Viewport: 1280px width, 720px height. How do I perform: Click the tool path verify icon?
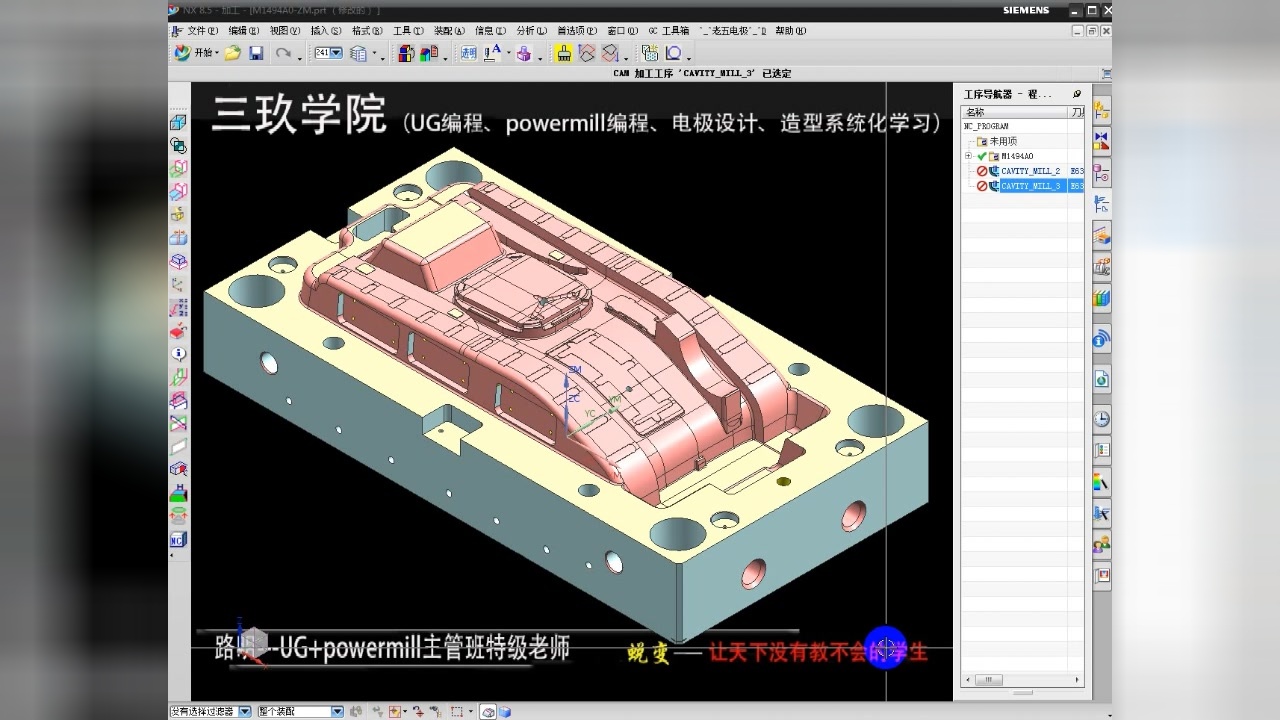click(x=587, y=53)
